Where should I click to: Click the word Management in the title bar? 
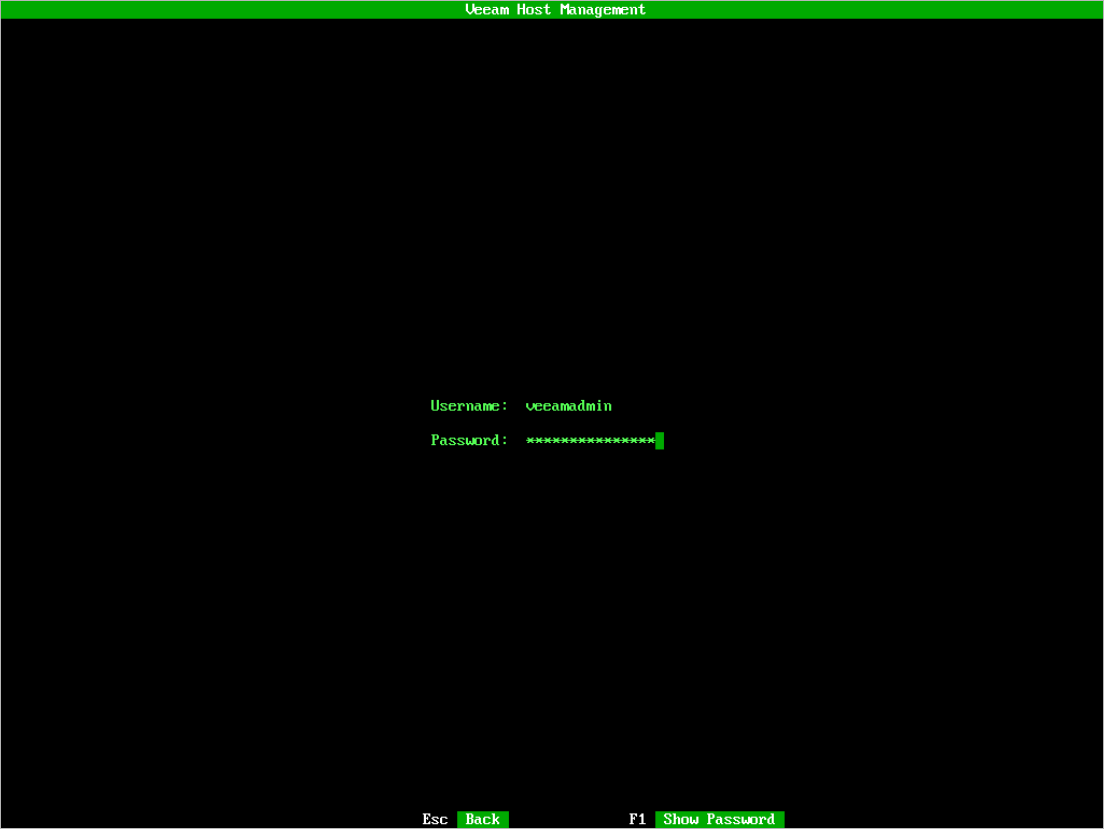point(603,10)
